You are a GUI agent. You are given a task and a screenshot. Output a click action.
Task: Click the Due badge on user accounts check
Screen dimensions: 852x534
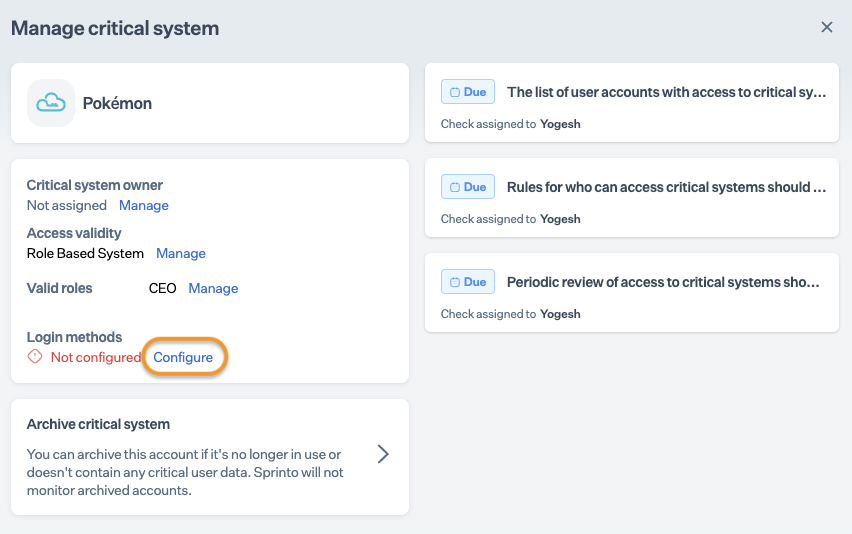coord(468,92)
